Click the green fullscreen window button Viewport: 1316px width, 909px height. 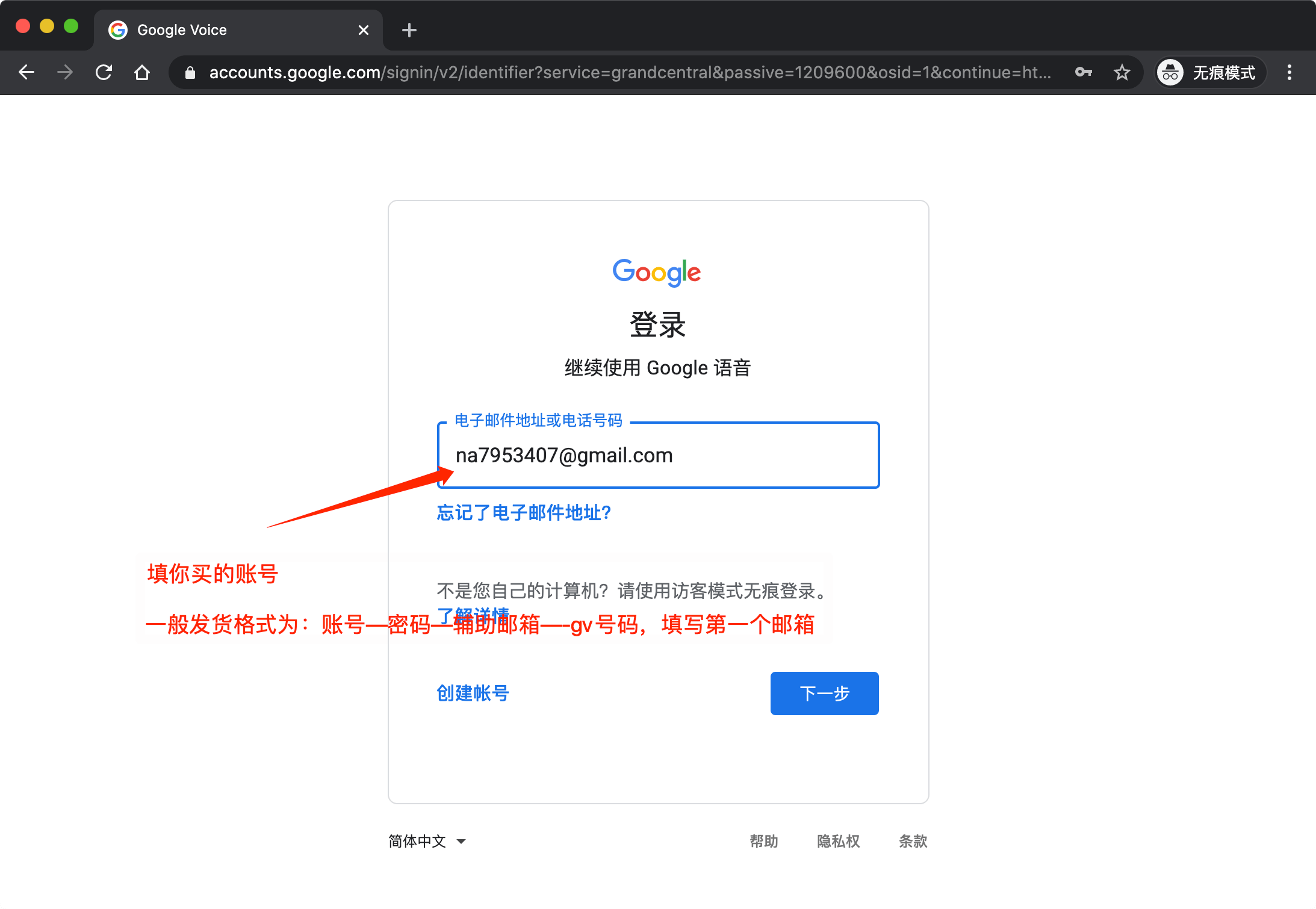[71, 26]
